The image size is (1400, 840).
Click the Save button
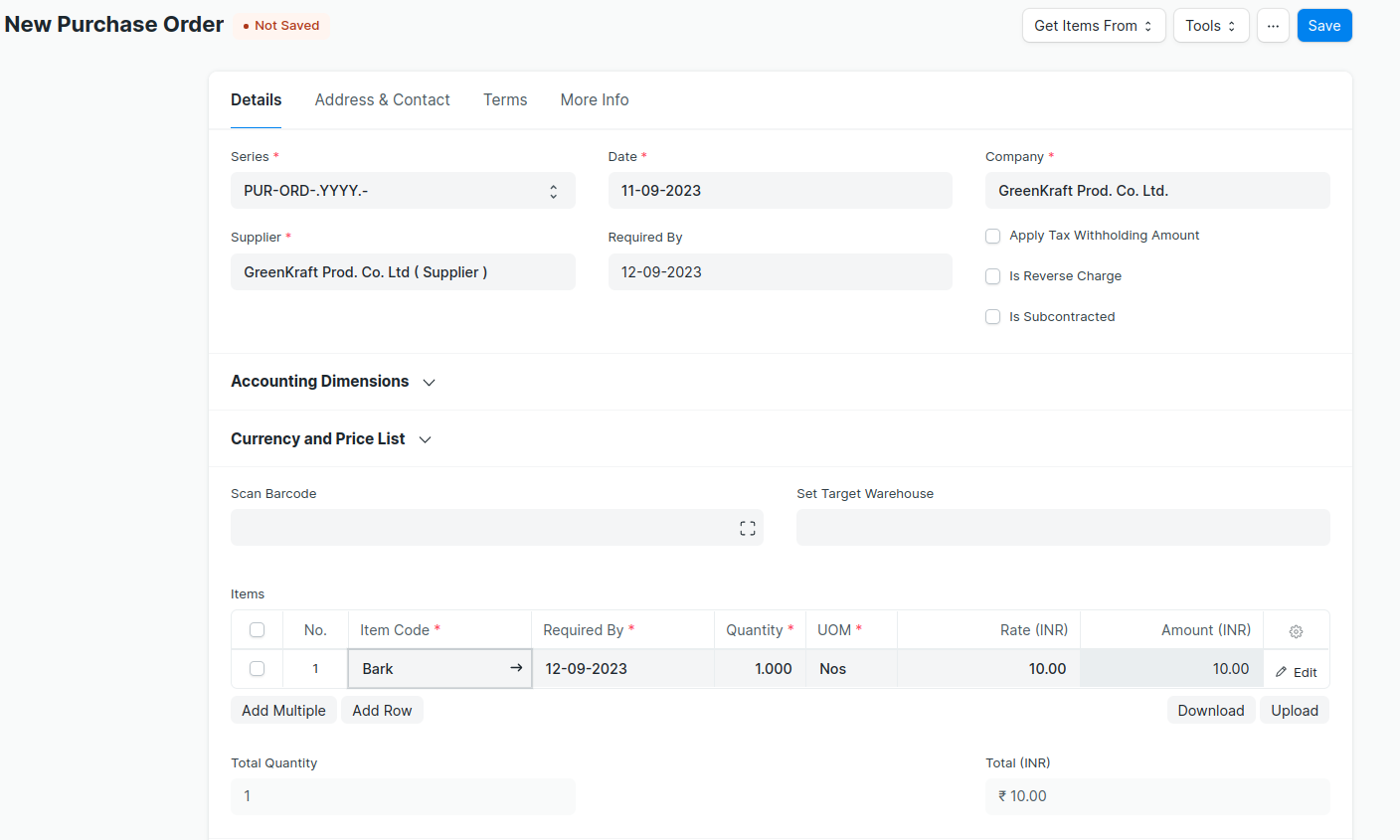tap(1323, 26)
